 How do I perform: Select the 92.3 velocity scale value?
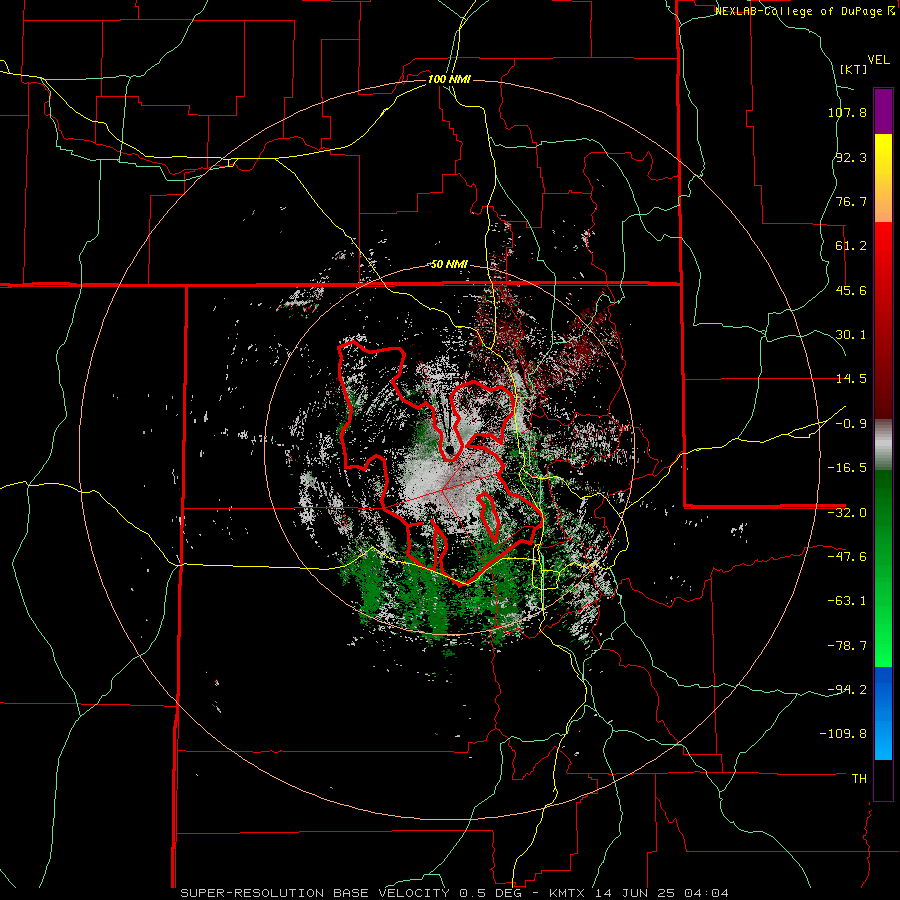(851, 157)
